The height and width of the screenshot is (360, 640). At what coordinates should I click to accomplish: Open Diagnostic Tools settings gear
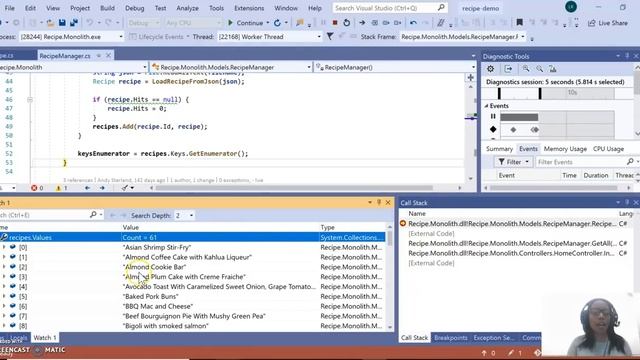coord(490,69)
